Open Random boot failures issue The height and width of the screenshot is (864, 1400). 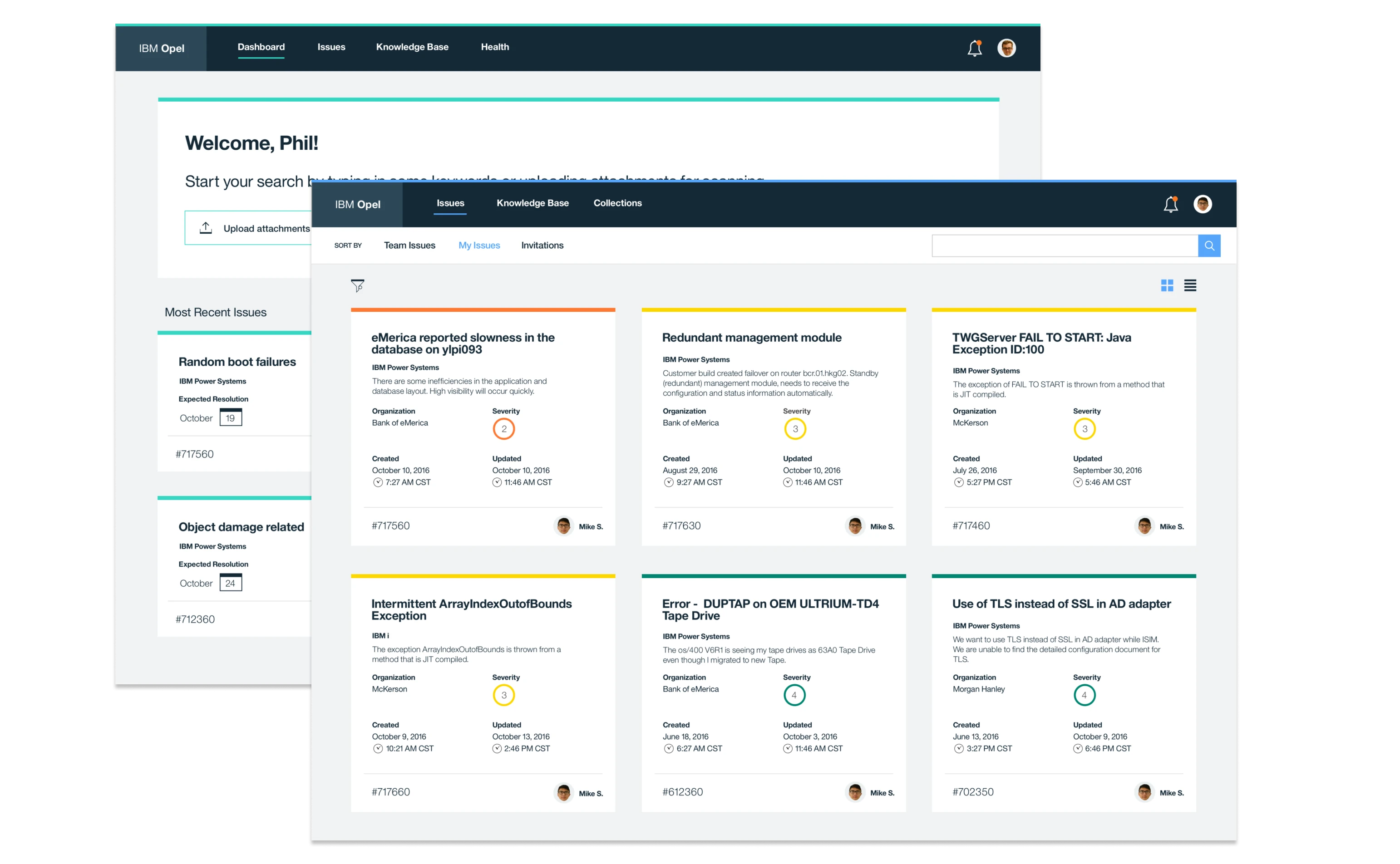tap(237, 362)
